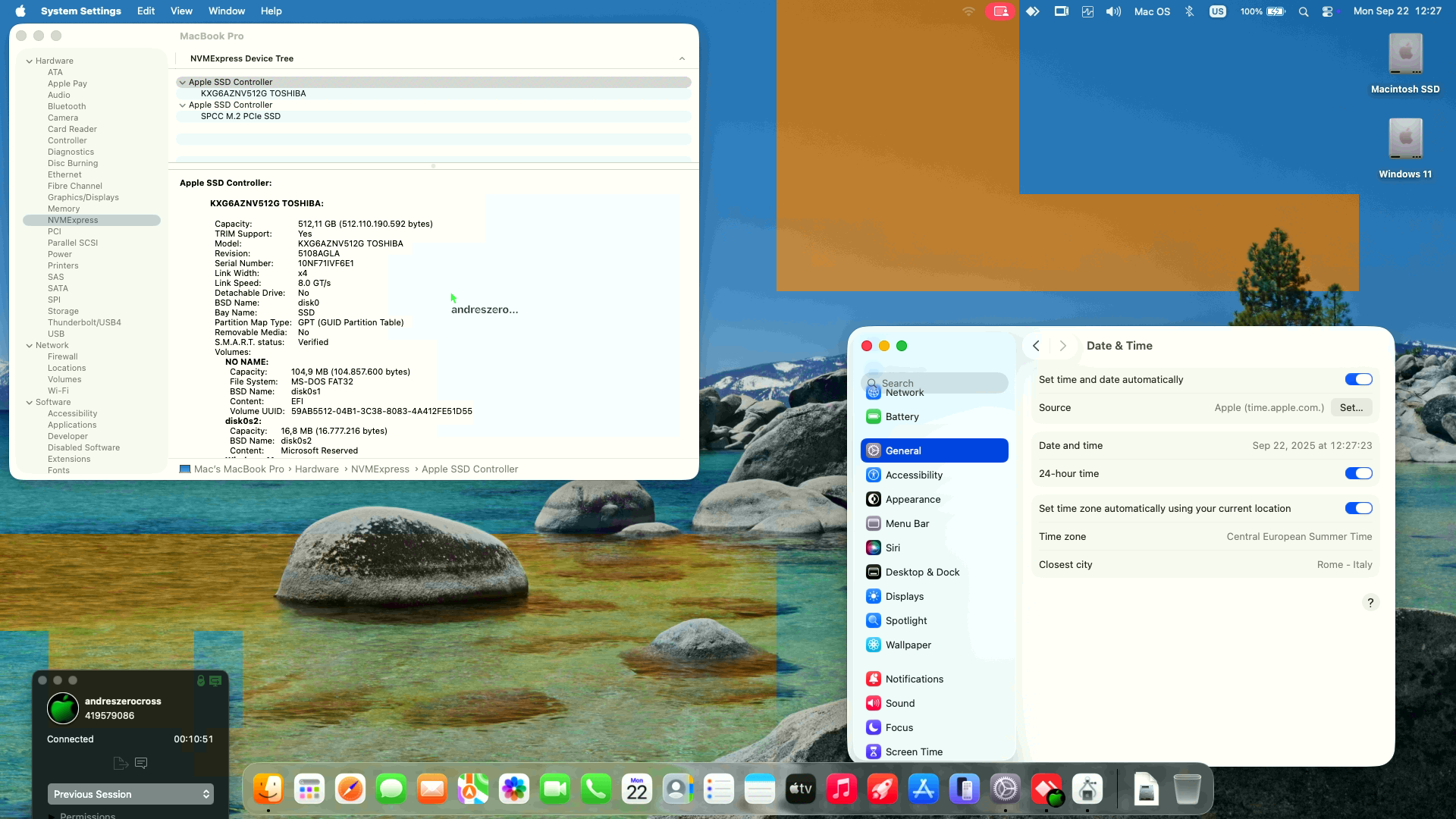Click green lock icon in AnyDesk panel
The width and height of the screenshot is (1456, 819).
(201, 680)
